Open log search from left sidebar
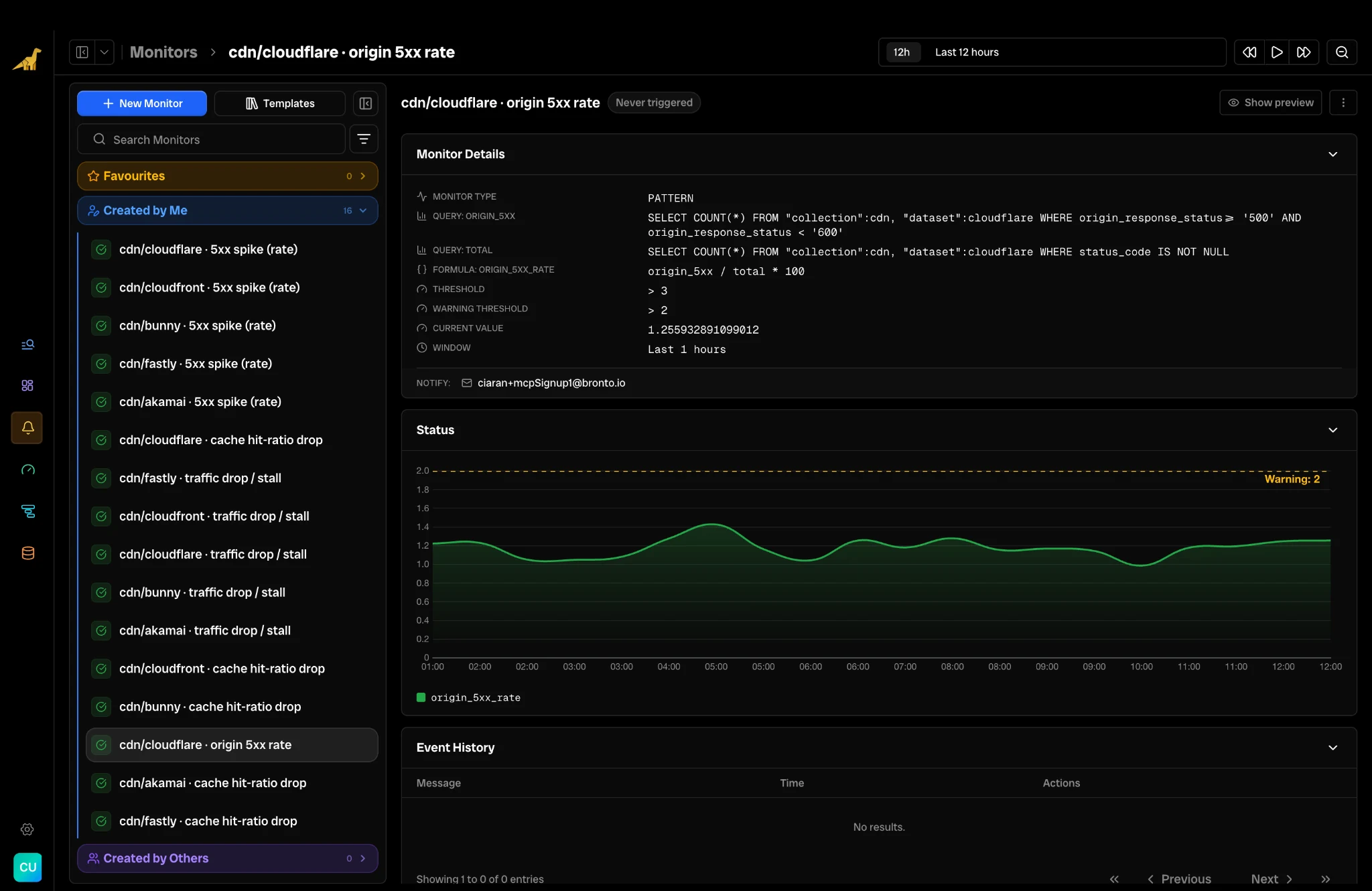Screen dimensions: 1372x891 (x=27, y=344)
